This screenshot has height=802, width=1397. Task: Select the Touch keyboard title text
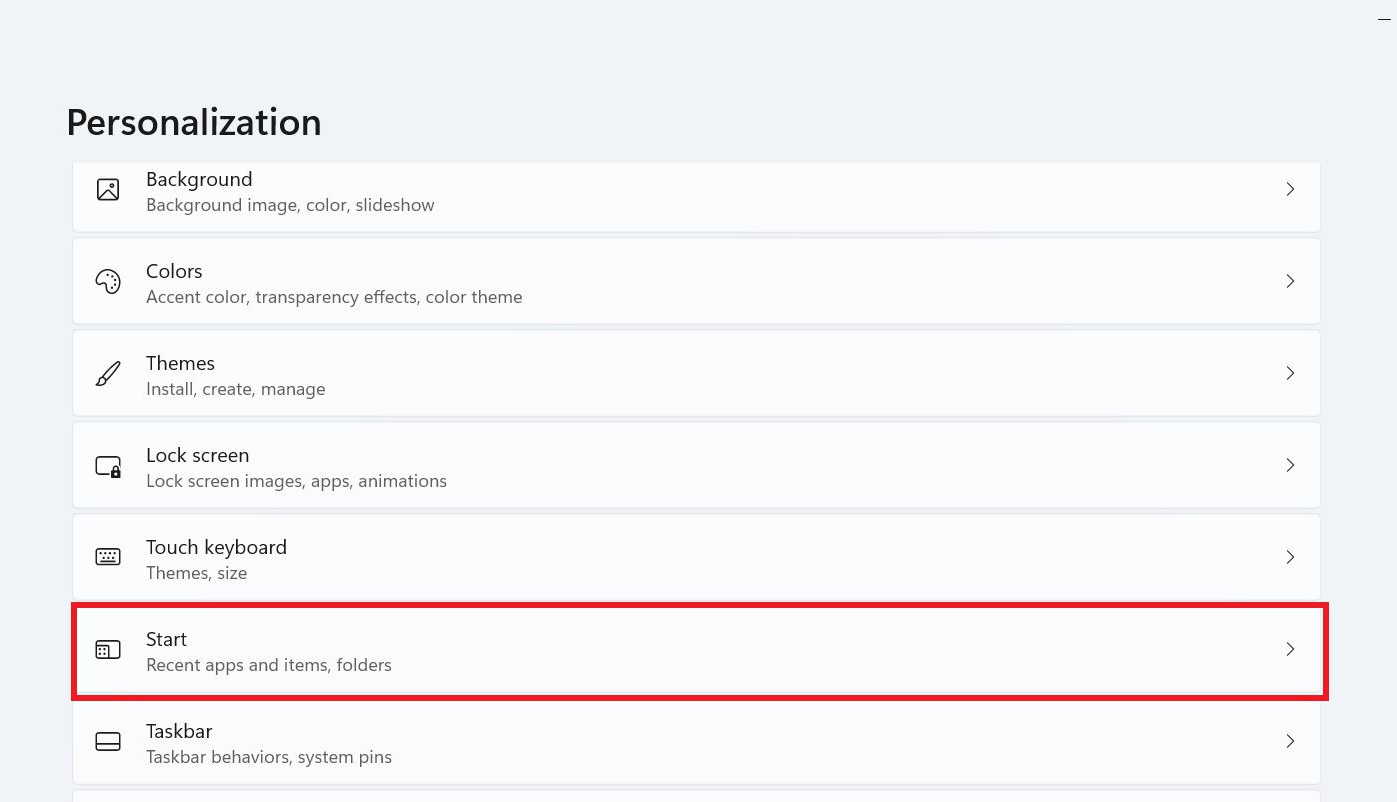click(x=216, y=547)
